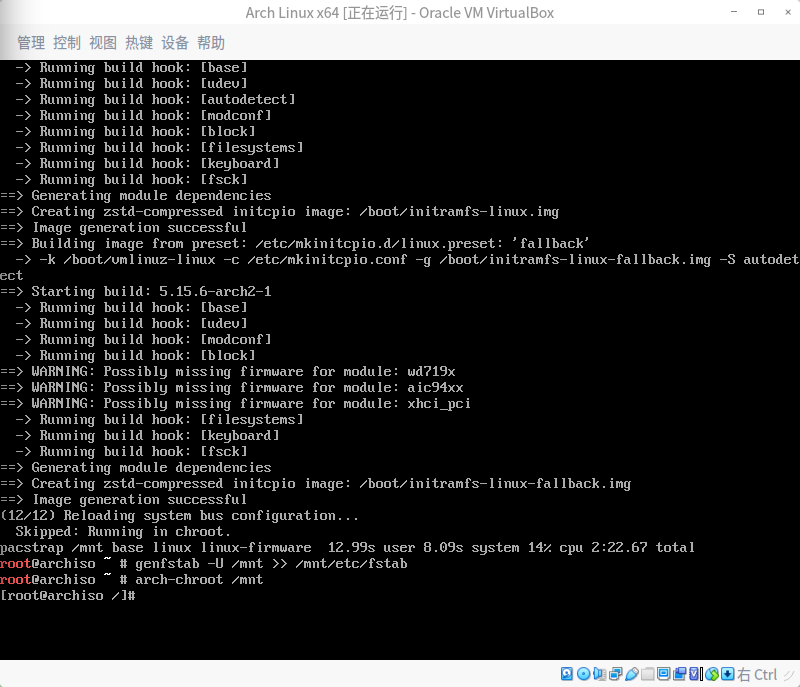Click the display settings status icon
800x687 pixels.
tap(663, 674)
